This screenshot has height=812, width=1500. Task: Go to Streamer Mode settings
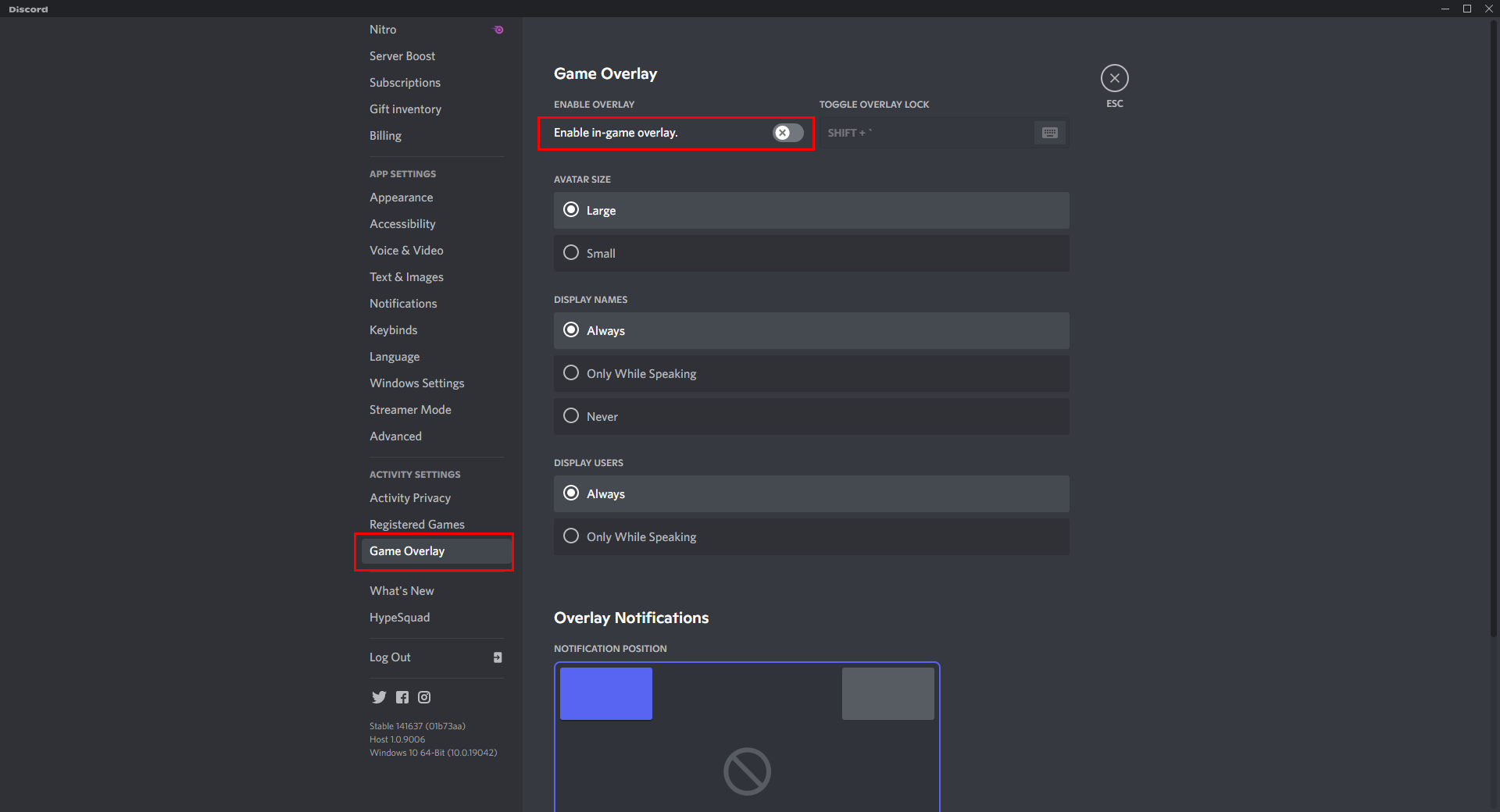[410, 410]
